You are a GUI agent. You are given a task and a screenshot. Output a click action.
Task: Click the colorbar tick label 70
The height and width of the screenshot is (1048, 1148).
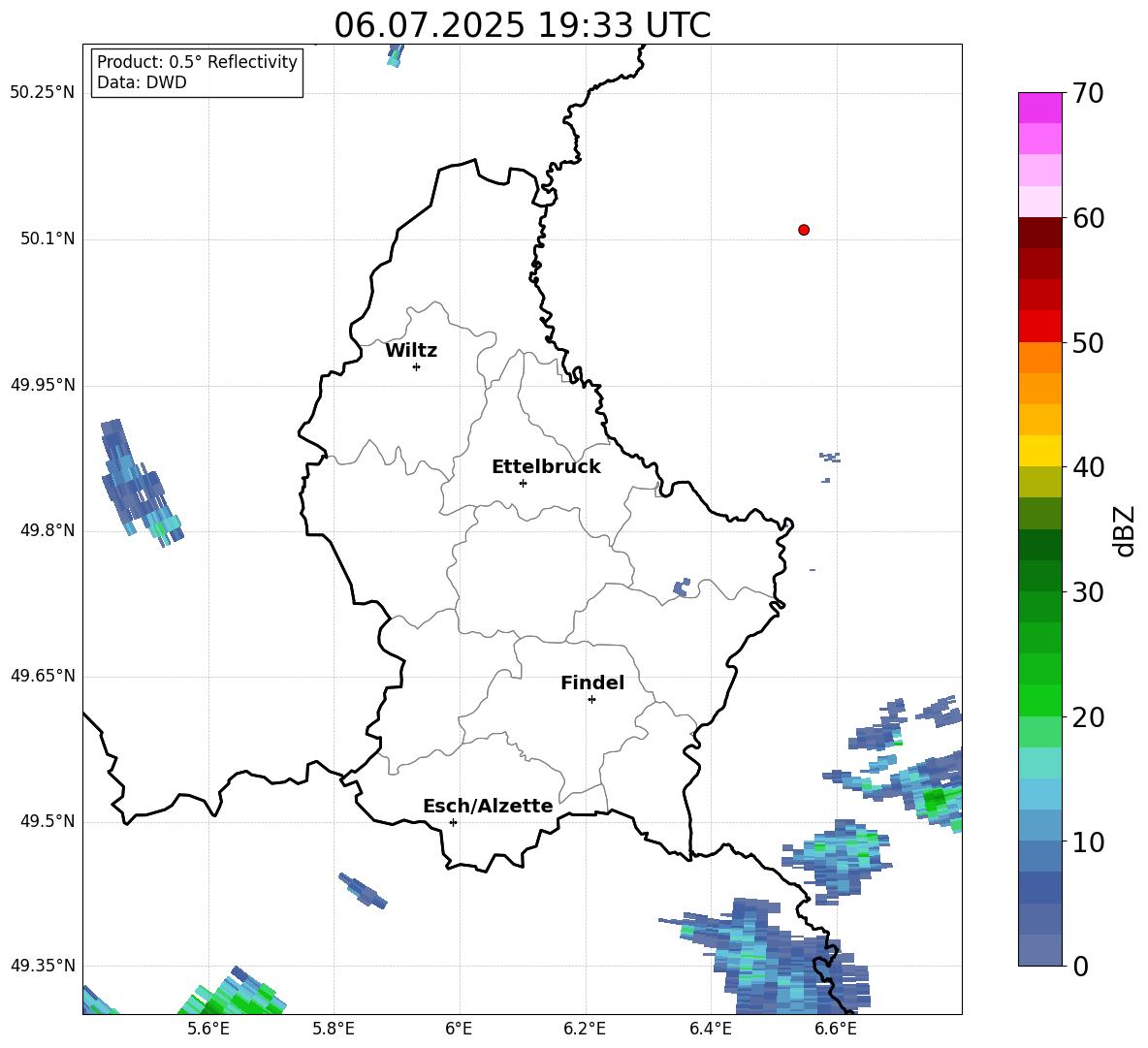[x=1088, y=94]
